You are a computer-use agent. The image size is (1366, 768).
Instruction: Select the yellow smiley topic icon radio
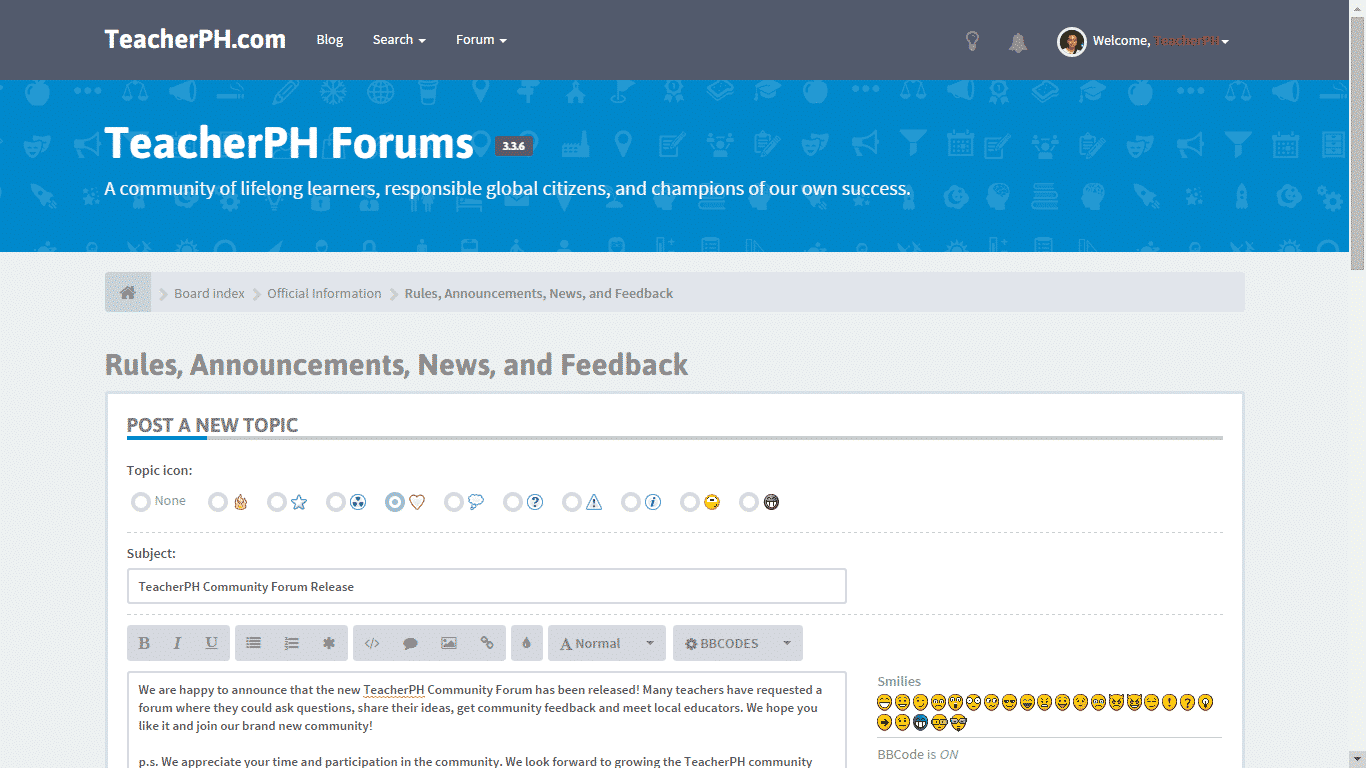[690, 502]
